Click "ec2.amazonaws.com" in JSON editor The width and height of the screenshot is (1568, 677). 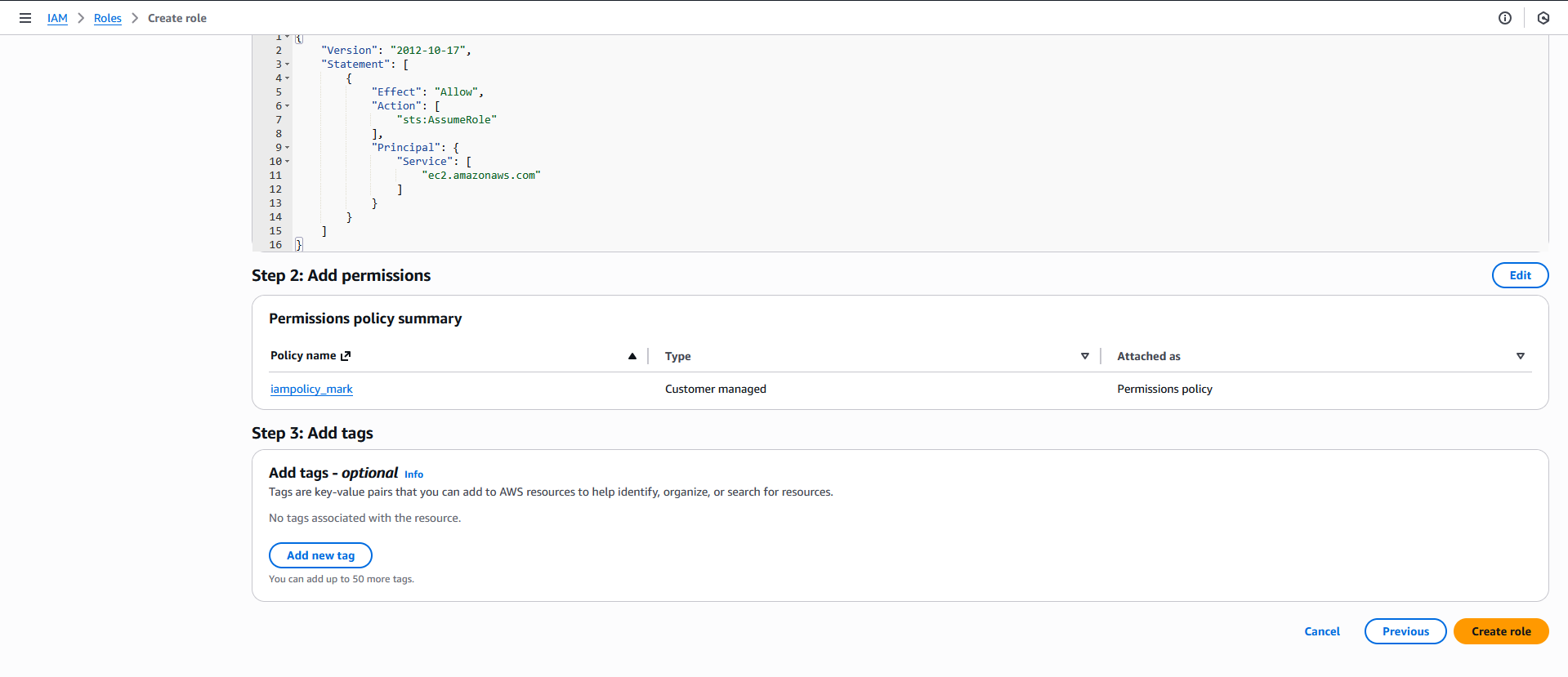481,176
